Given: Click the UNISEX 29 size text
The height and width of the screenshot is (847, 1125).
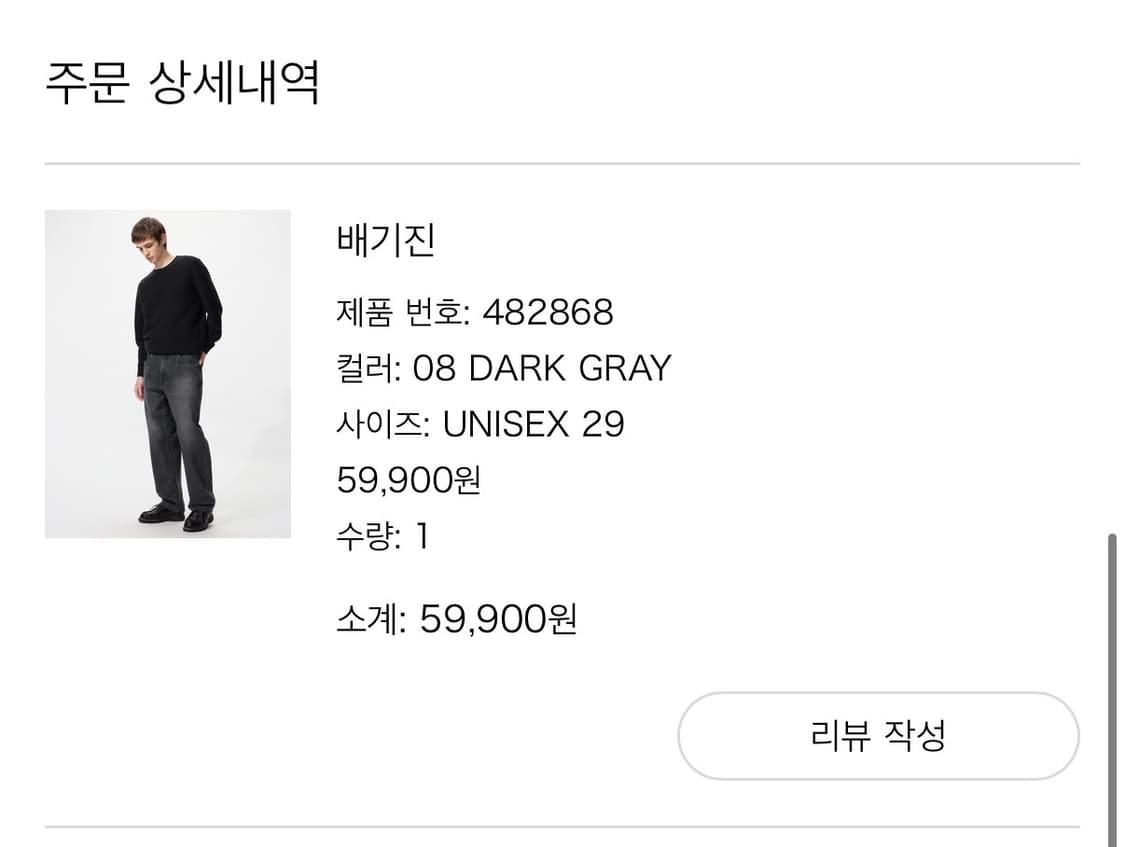Looking at the screenshot, I should pos(537,424).
